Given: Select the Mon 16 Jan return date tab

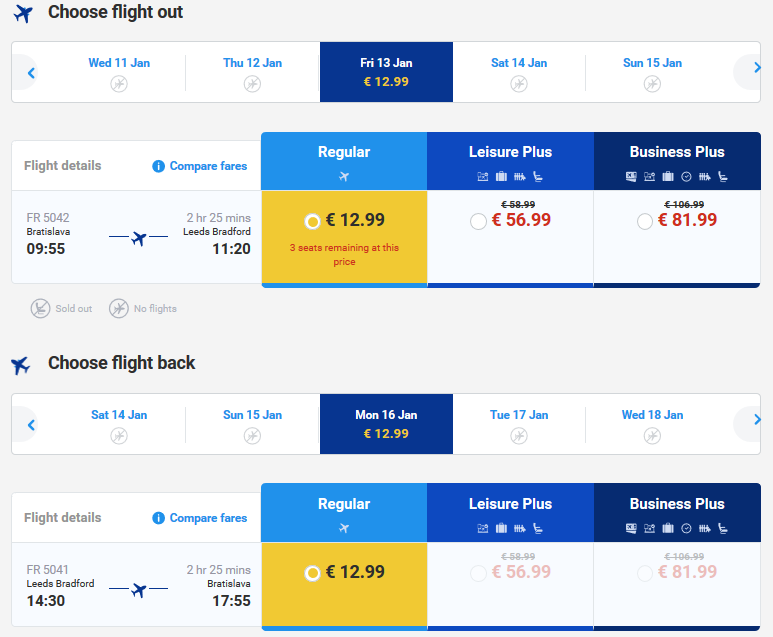Looking at the screenshot, I should [386, 424].
